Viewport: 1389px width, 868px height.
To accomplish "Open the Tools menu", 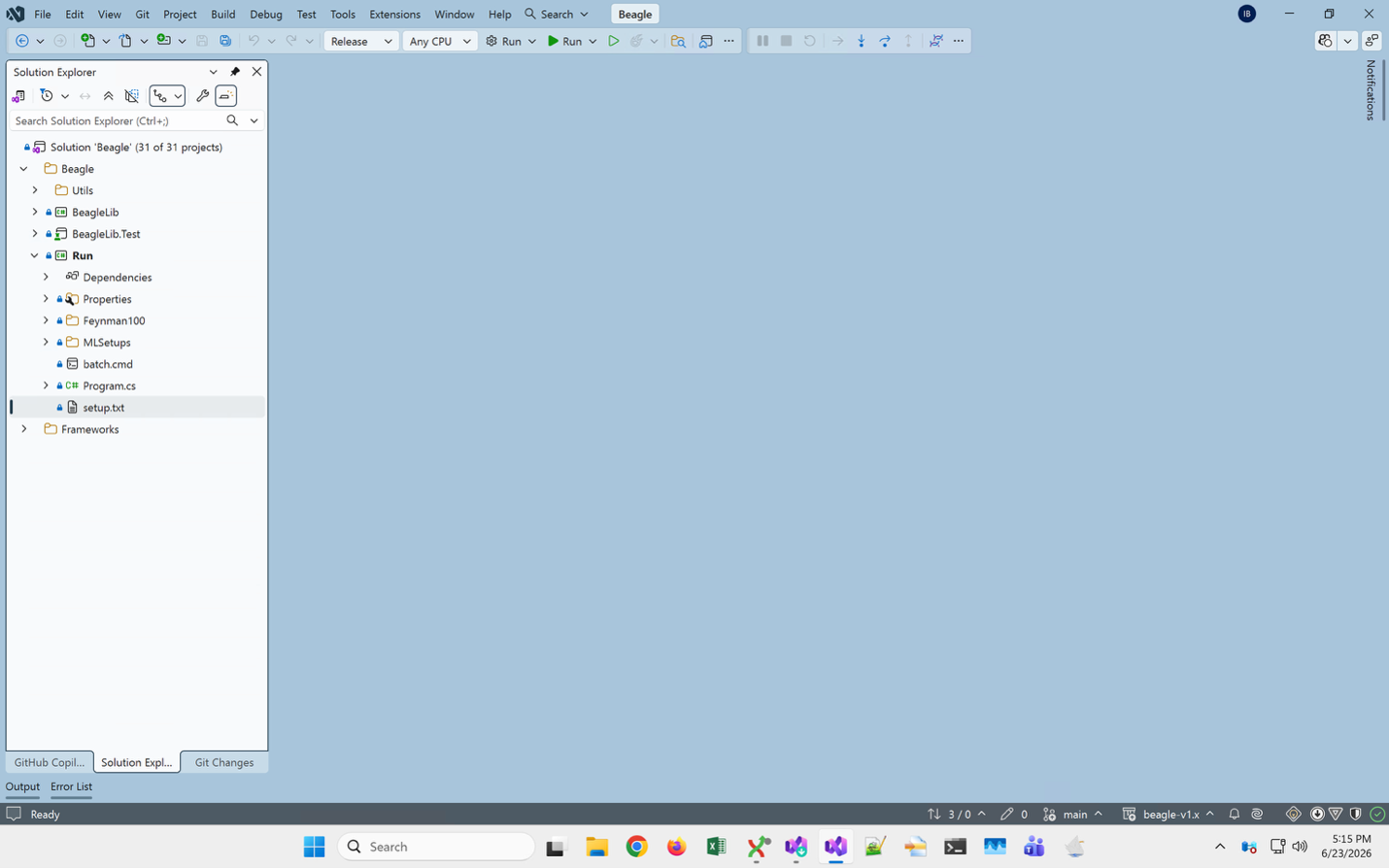I will (x=343, y=15).
